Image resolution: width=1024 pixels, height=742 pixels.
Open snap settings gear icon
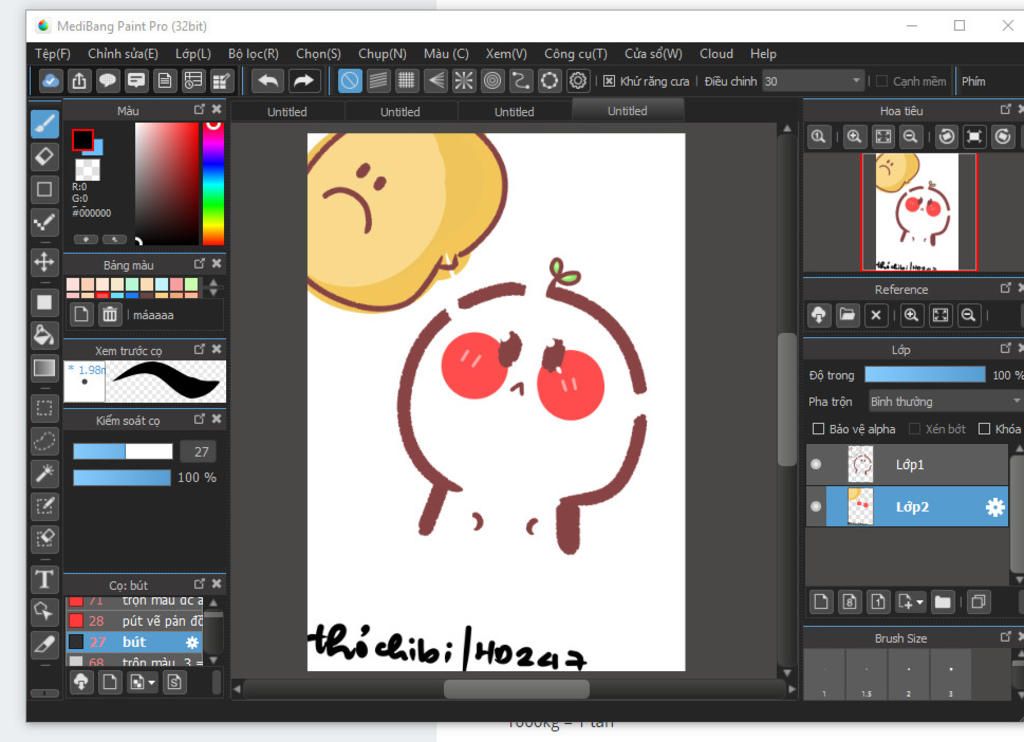click(x=578, y=81)
